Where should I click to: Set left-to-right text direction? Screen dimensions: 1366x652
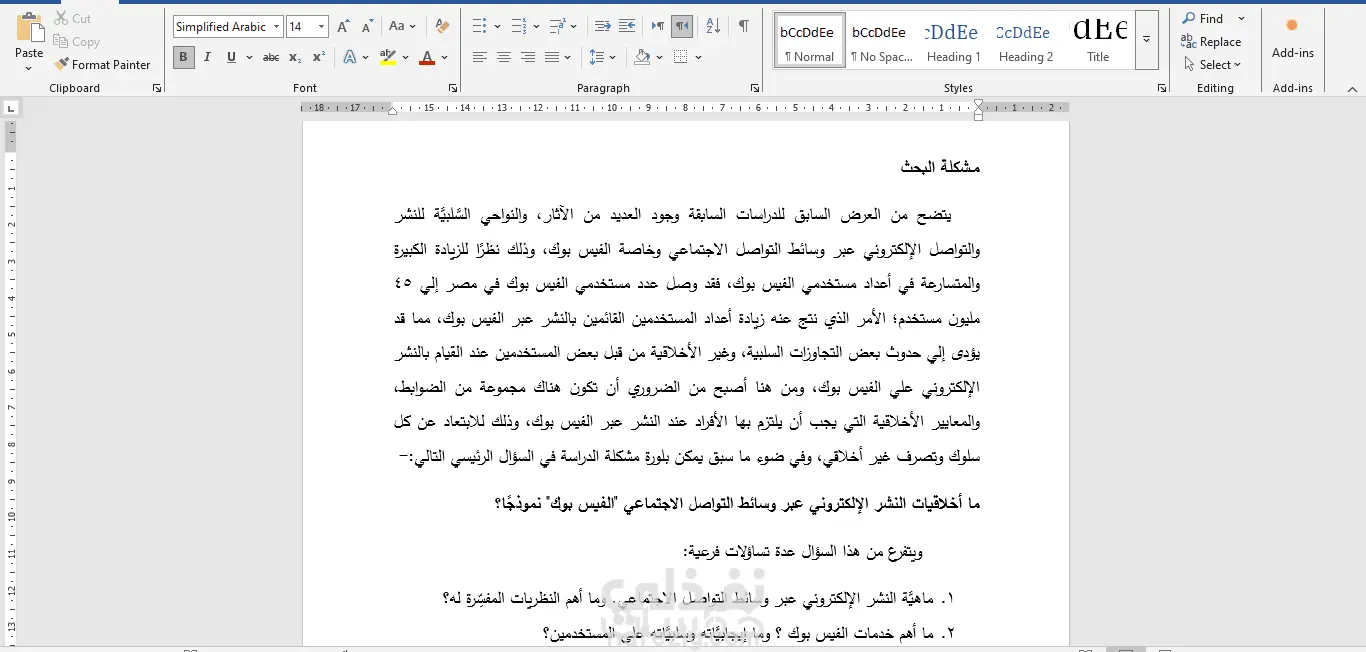click(x=658, y=27)
